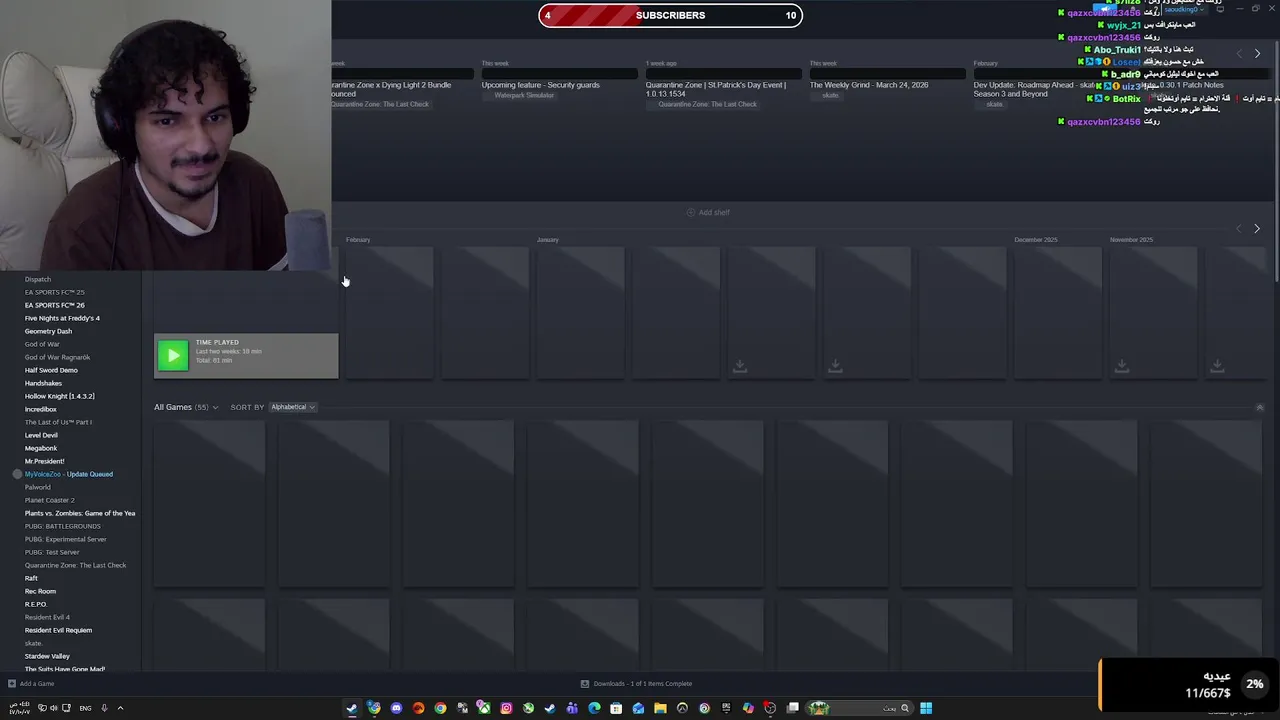Image resolution: width=1280 pixels, height=720 pixels.
Task: Show hidden tray icons chevron
Action: 120,708
